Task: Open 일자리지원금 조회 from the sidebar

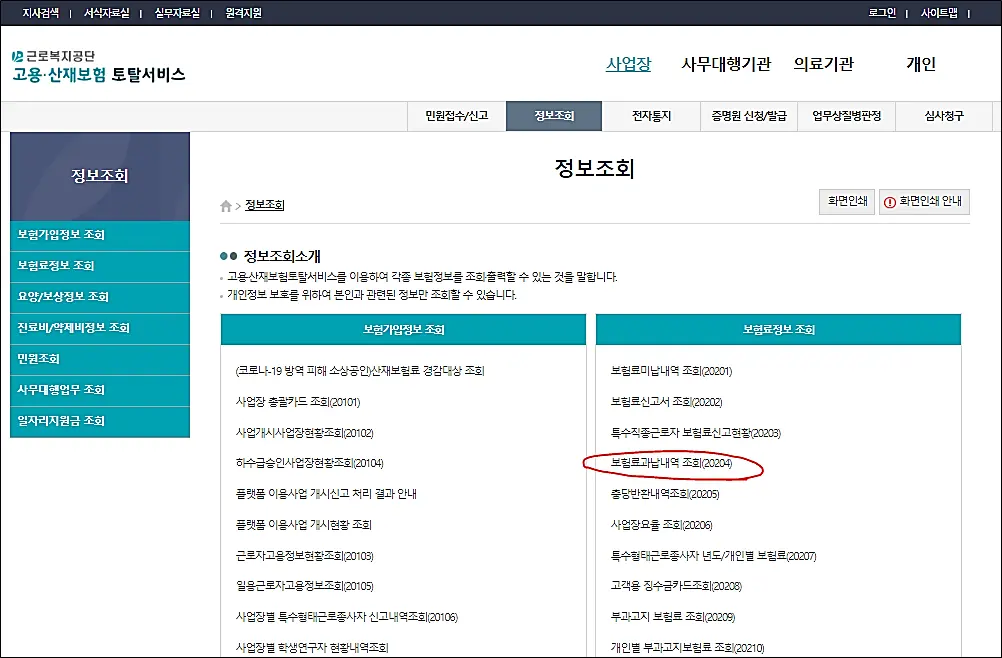Action: [100, 421]
